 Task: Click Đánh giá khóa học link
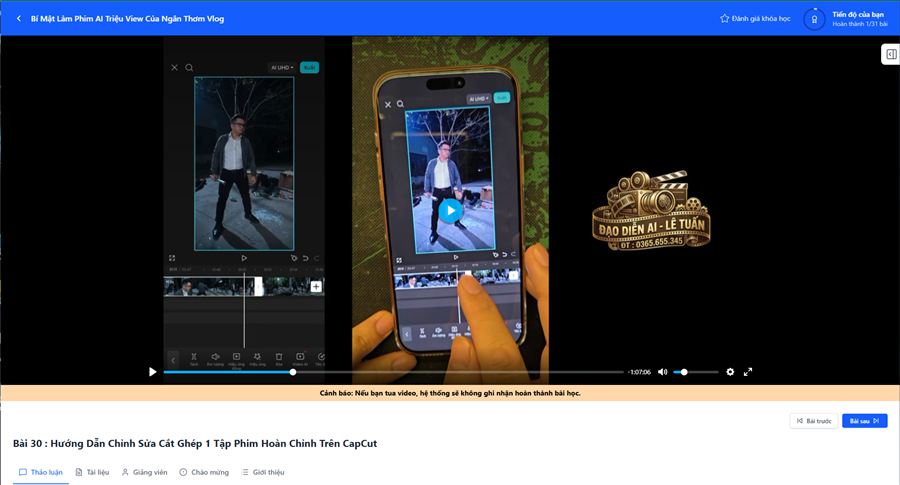[x=761, y=18]
